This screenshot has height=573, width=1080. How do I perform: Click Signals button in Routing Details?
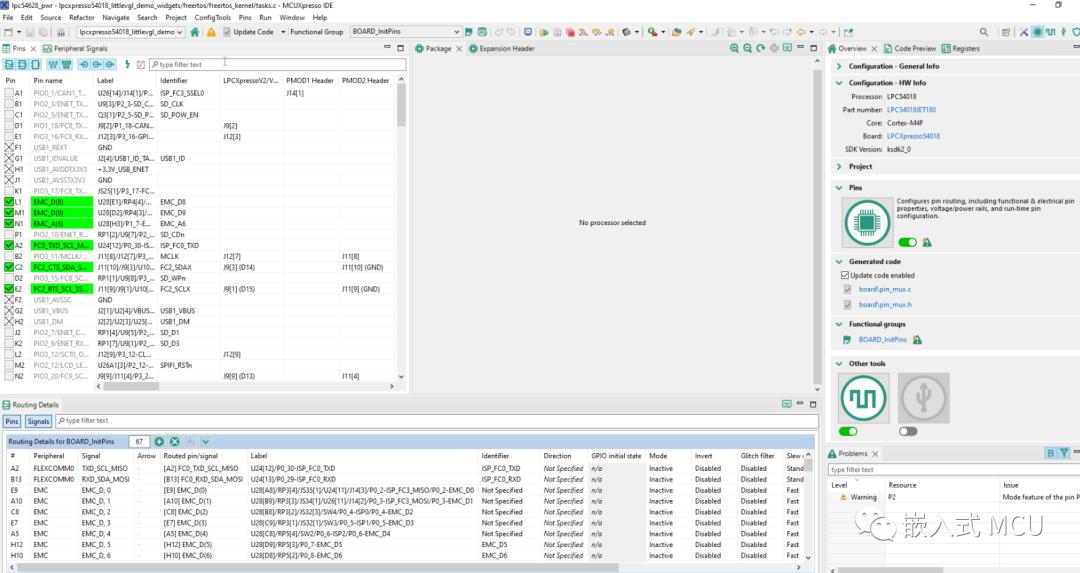[39, 421]
